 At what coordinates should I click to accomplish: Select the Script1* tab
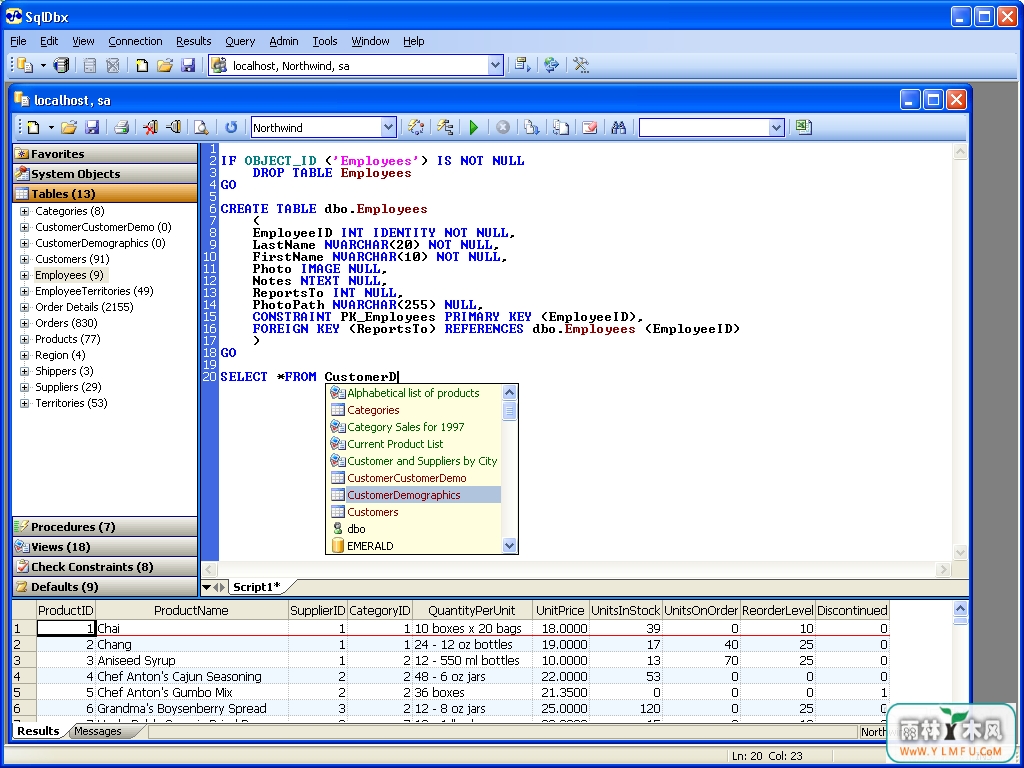(x=257, y=586)
